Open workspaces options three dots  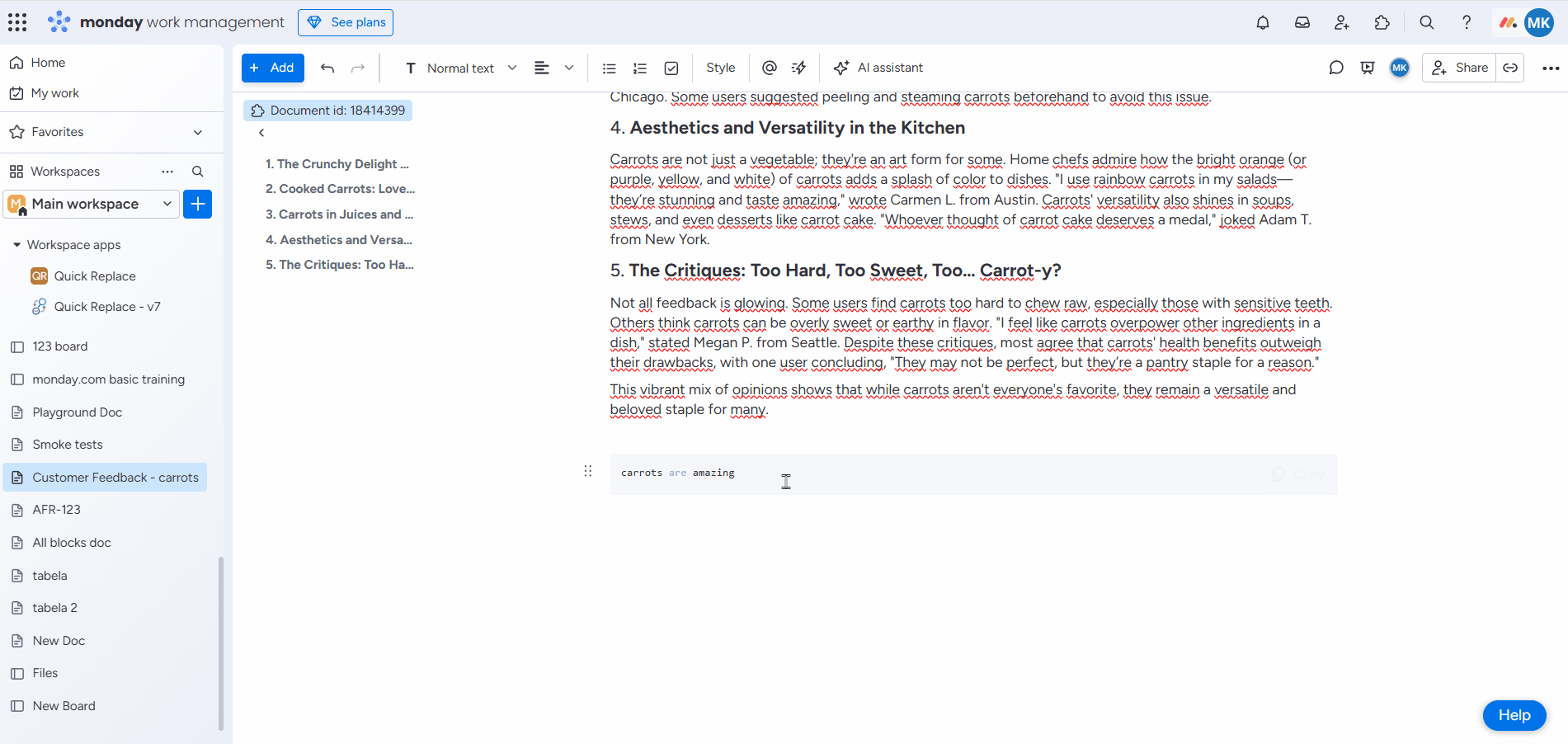[167, 172]
